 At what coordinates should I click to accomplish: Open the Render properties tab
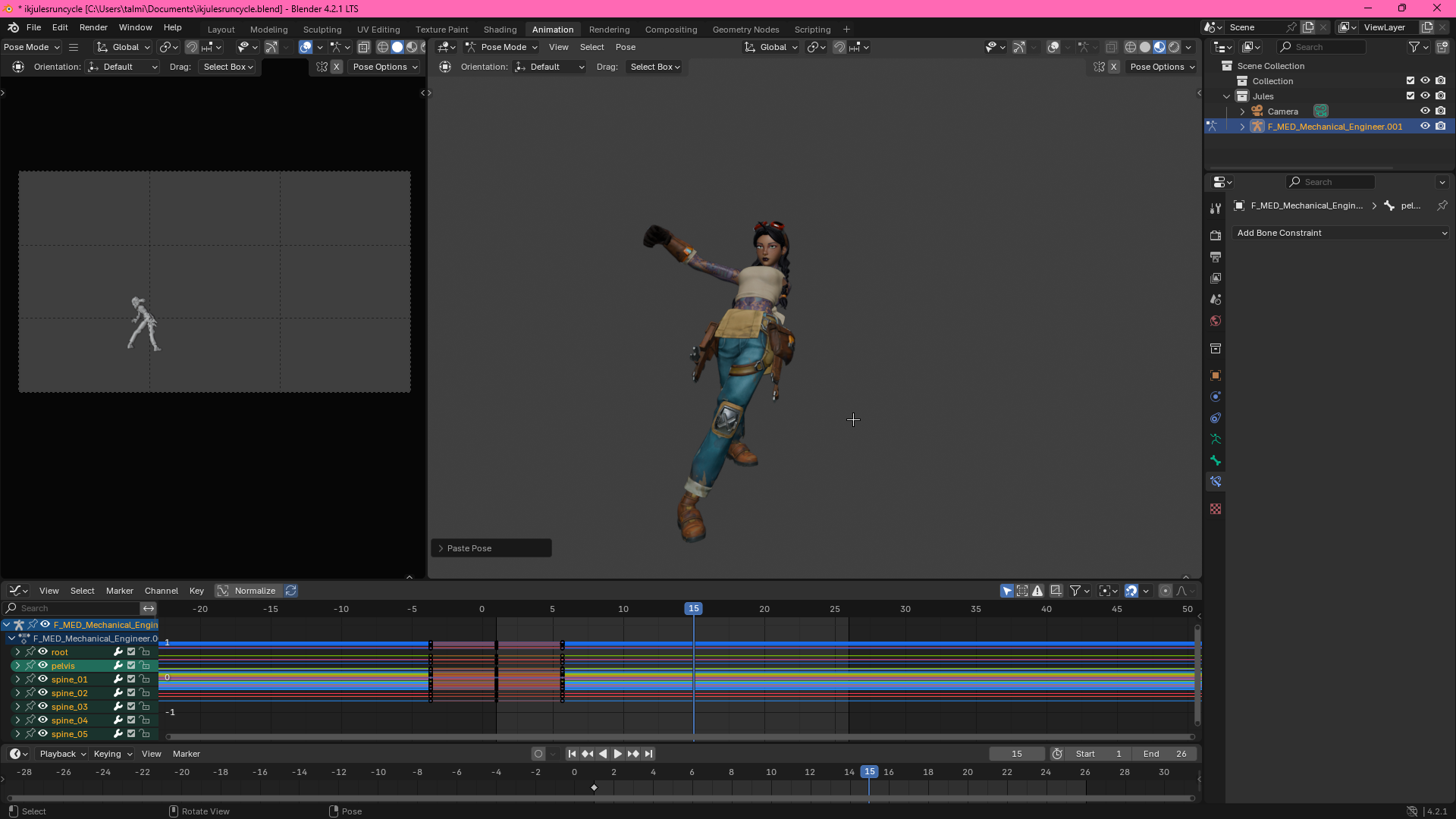point(1216,236)
